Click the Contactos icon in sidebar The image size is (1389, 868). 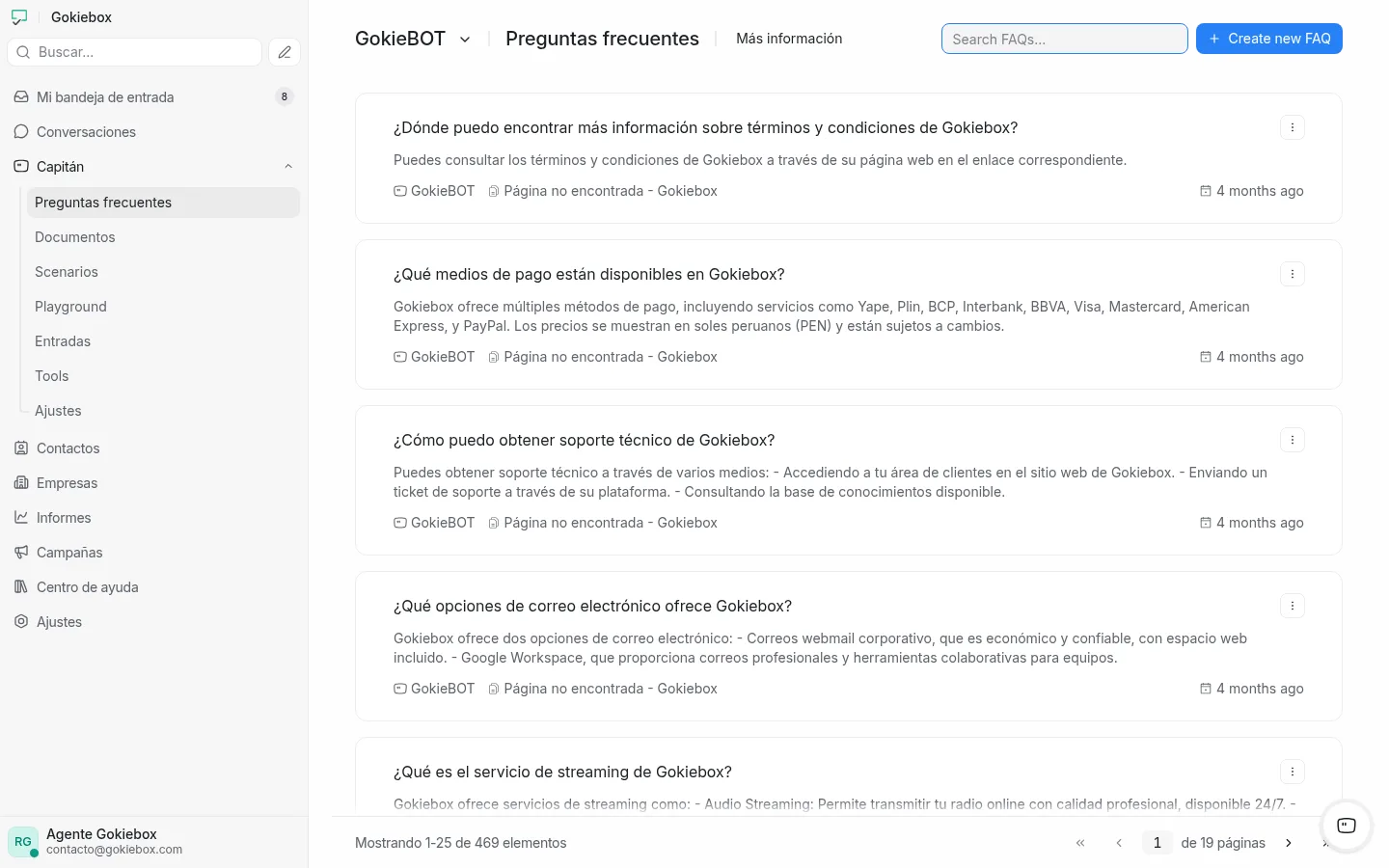click(x=21, y=448)
